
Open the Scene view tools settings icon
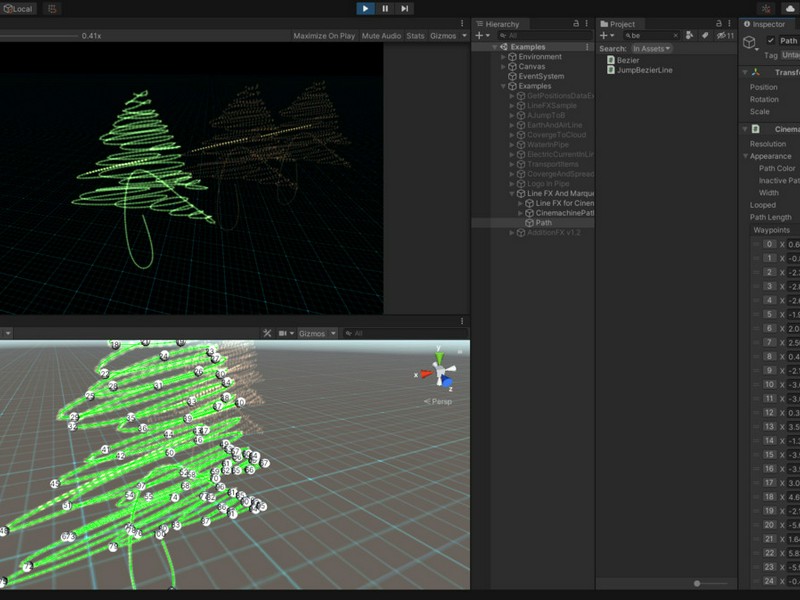[x=267, y=333]
